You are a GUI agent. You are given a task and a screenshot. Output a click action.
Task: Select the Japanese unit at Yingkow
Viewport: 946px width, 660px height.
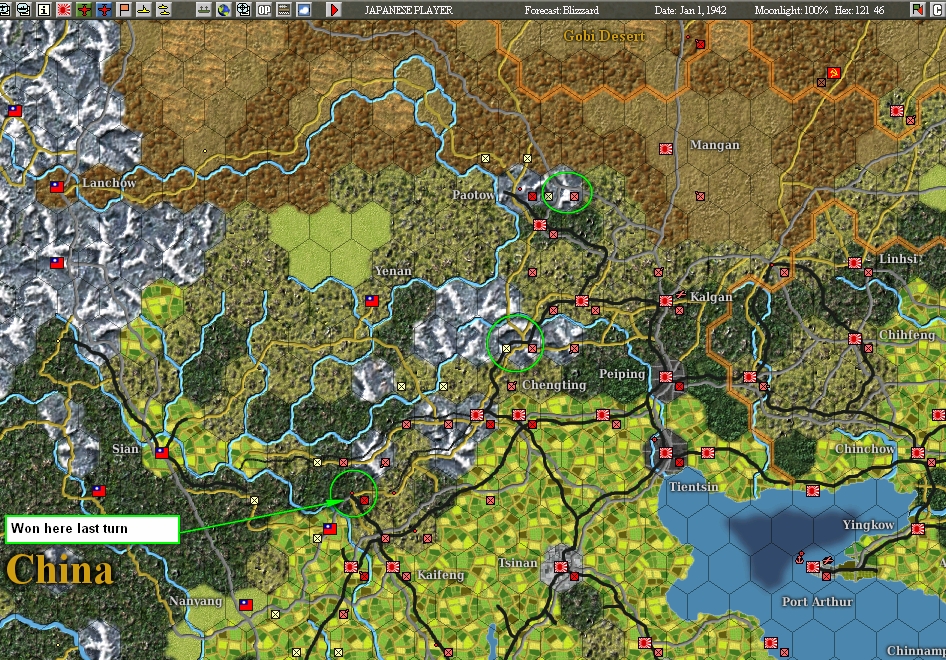(918, 528)
